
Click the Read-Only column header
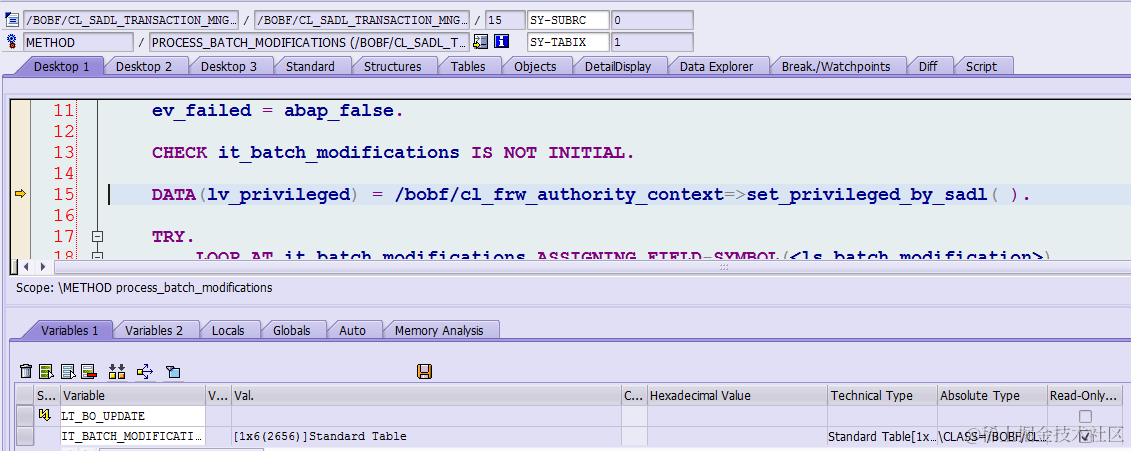1085,395
